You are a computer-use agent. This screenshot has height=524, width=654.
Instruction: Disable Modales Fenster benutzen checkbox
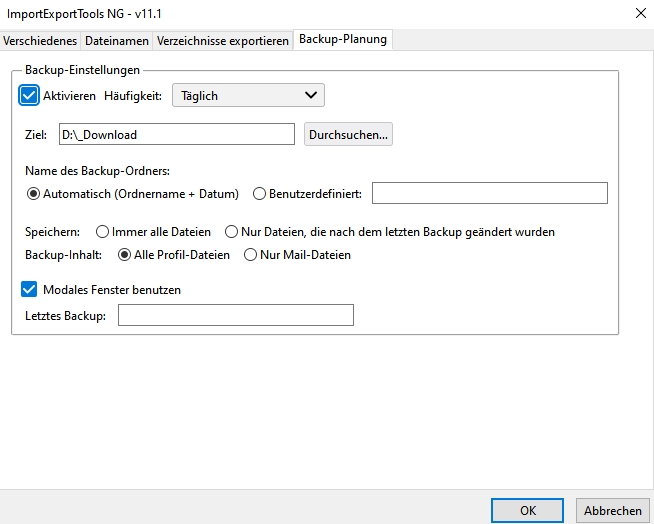(29, 290)
